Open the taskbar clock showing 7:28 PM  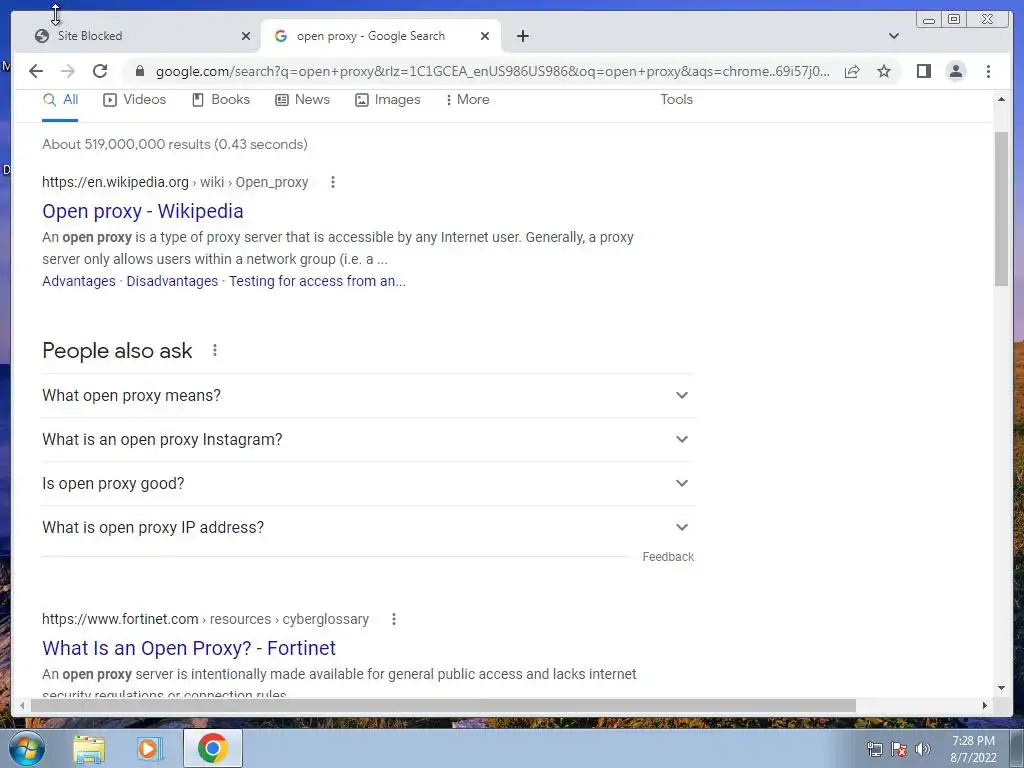[x=973, y=749]
